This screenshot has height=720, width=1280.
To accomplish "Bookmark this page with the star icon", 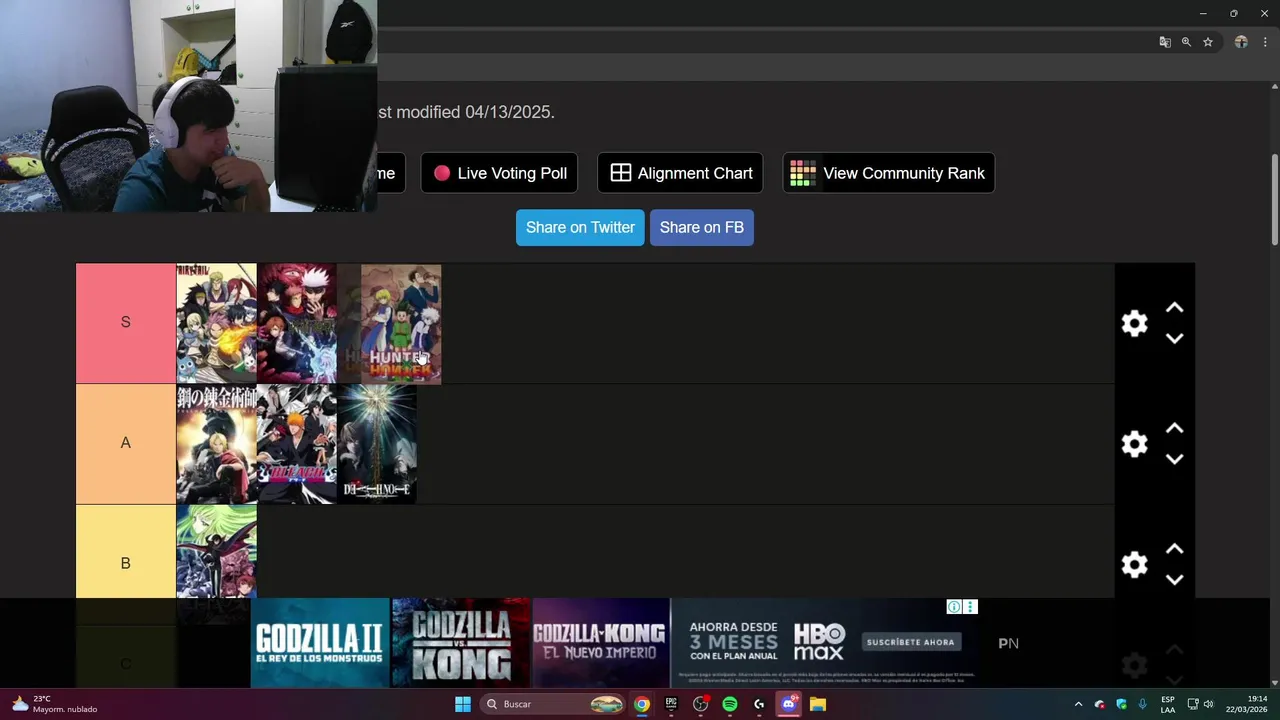I will click(1208, 42).
